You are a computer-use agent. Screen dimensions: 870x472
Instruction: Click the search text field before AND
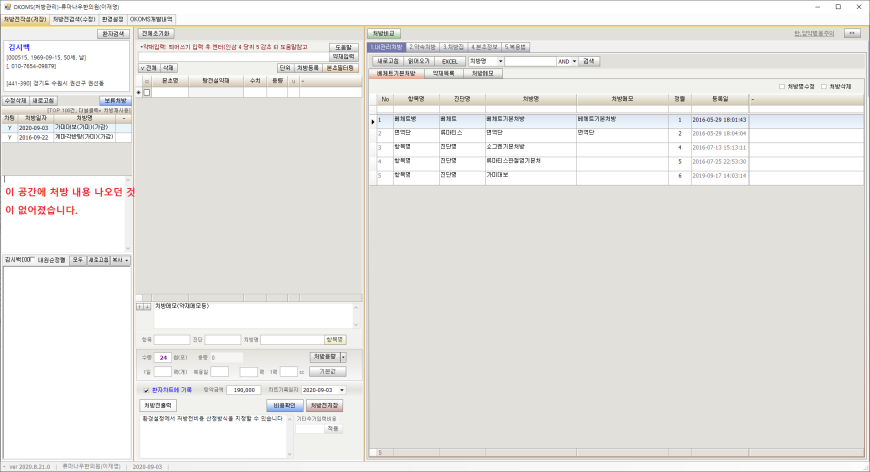530,61
